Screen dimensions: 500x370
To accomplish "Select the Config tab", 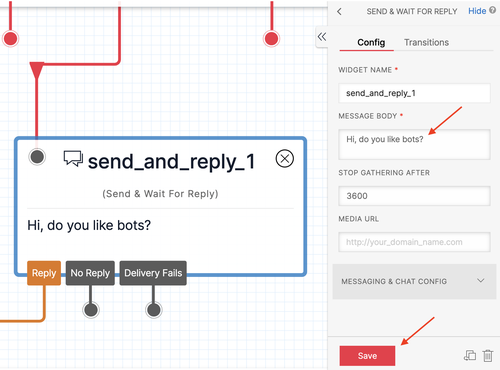I will (371, 42).
